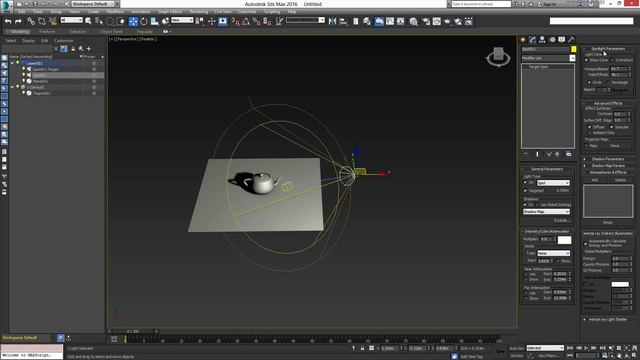Open the Material Editor from toolbar
Image resolution: width=640 pixels, height=360 pixels.
pos(413,21)
